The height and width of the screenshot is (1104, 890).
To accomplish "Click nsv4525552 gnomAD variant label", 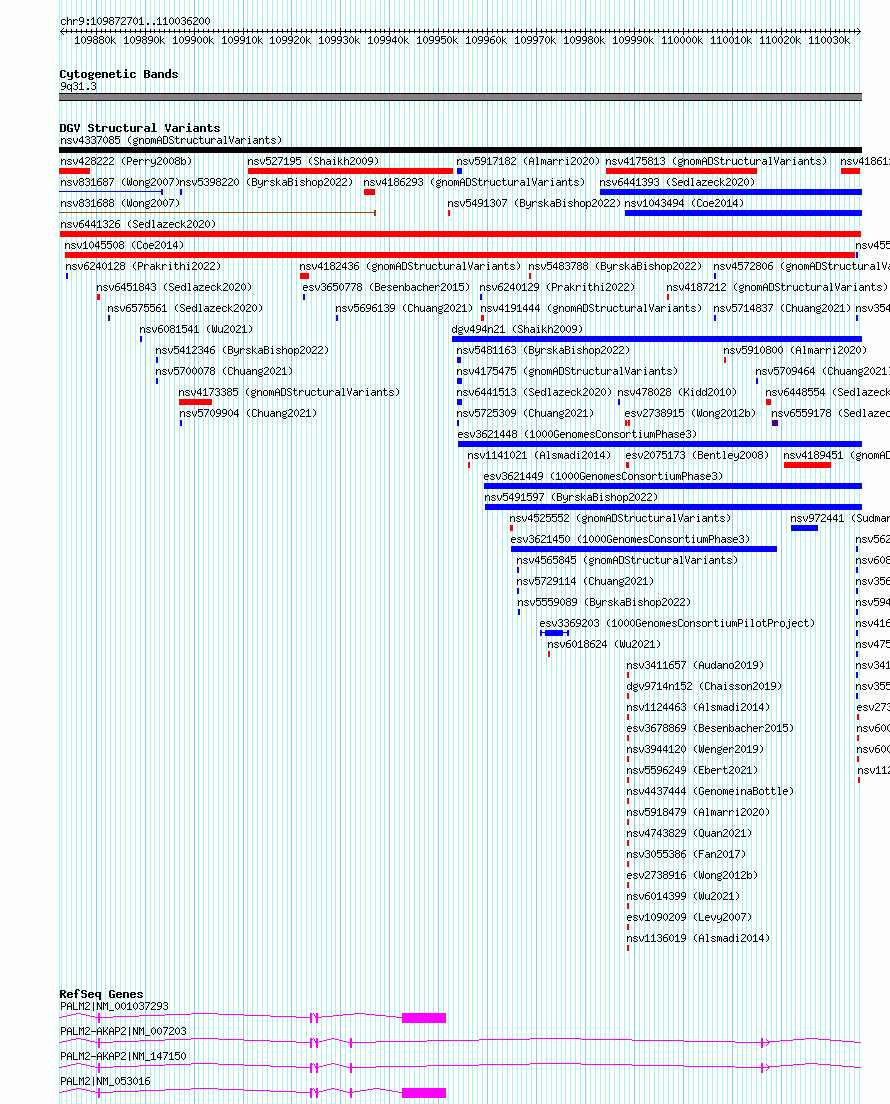I will pyautogui.click(x=620, y=519).
